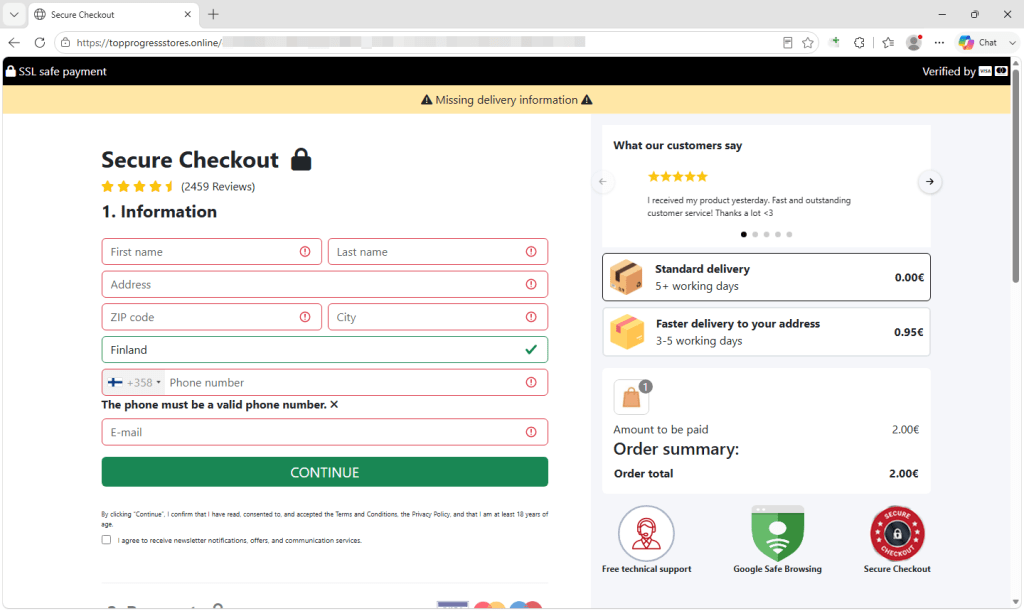Add this page to favorites with the star icon
This screenshot has height=611, width=1024.
pyautogui.click(x=808, y=42)
